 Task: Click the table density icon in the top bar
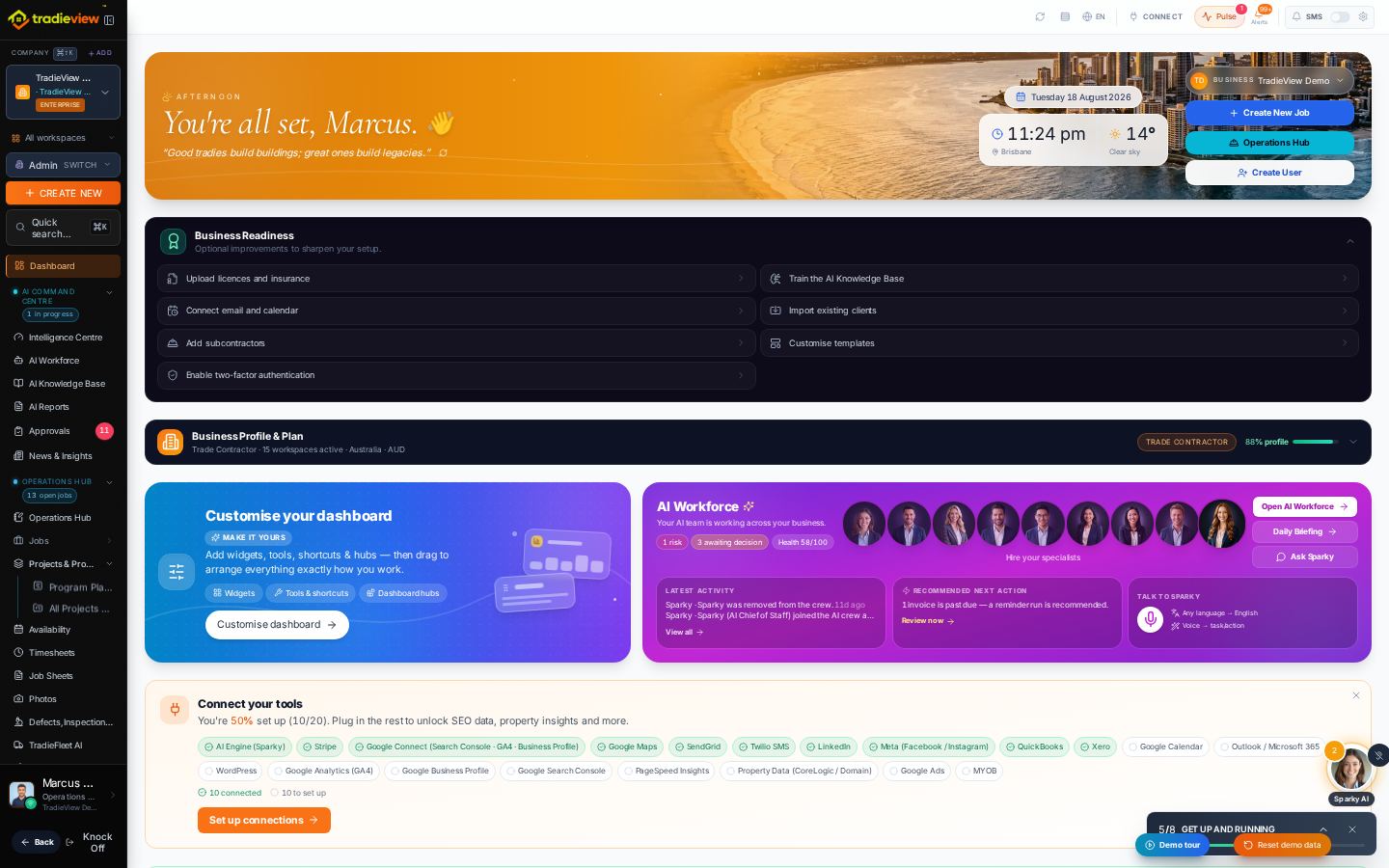point(1065,16)
